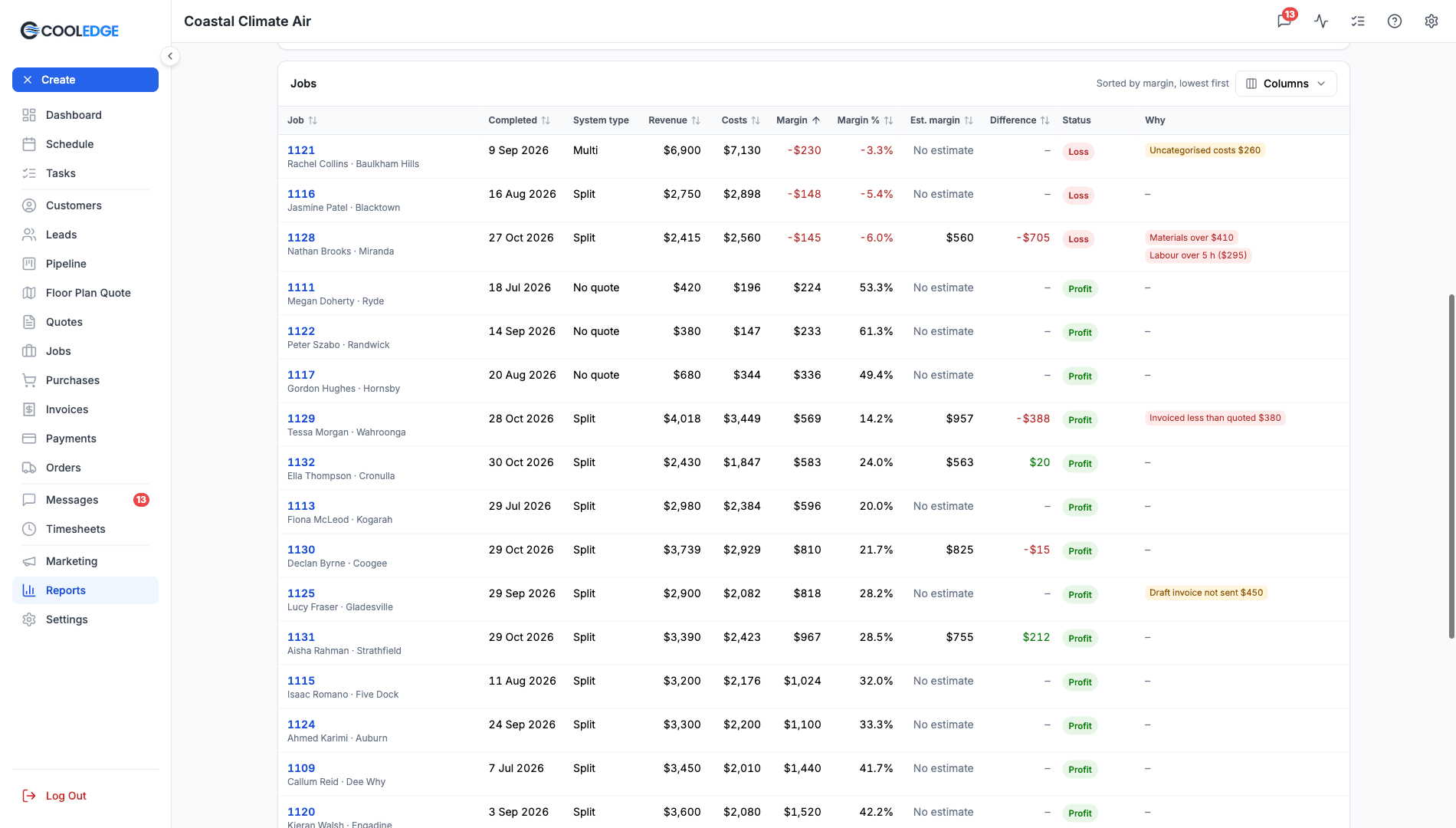Click the Floor Plan Quote map icon

[x=29, y=293]
